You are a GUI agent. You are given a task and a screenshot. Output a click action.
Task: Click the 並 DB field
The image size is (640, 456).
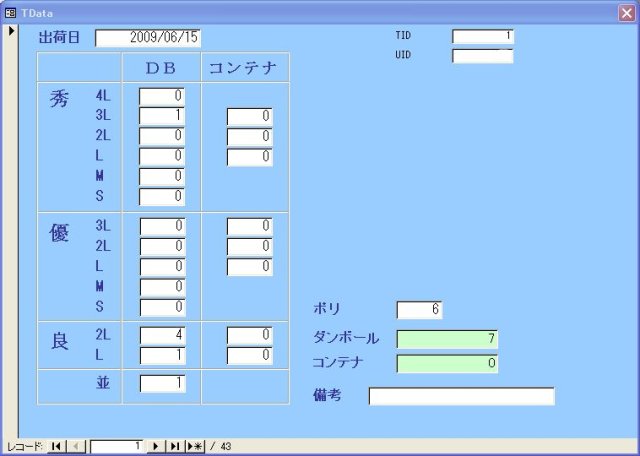click(162, 384)
